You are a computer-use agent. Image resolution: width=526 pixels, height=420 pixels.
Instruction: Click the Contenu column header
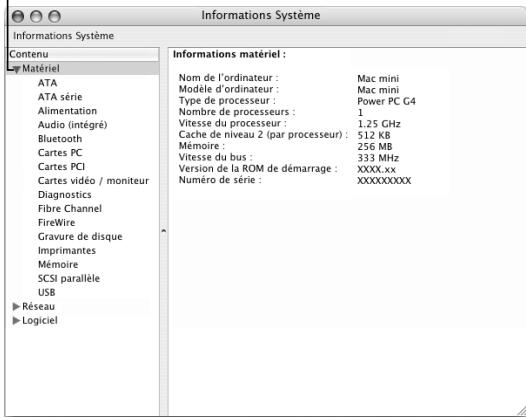click(83, 54)
